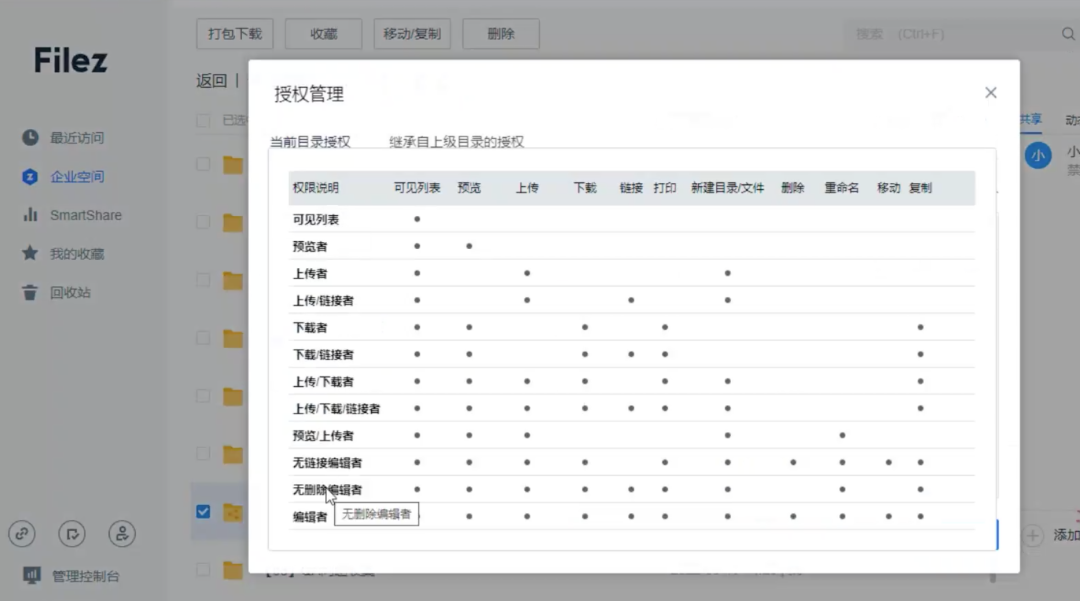Click the 返回 link

click(x=211, y=81)
